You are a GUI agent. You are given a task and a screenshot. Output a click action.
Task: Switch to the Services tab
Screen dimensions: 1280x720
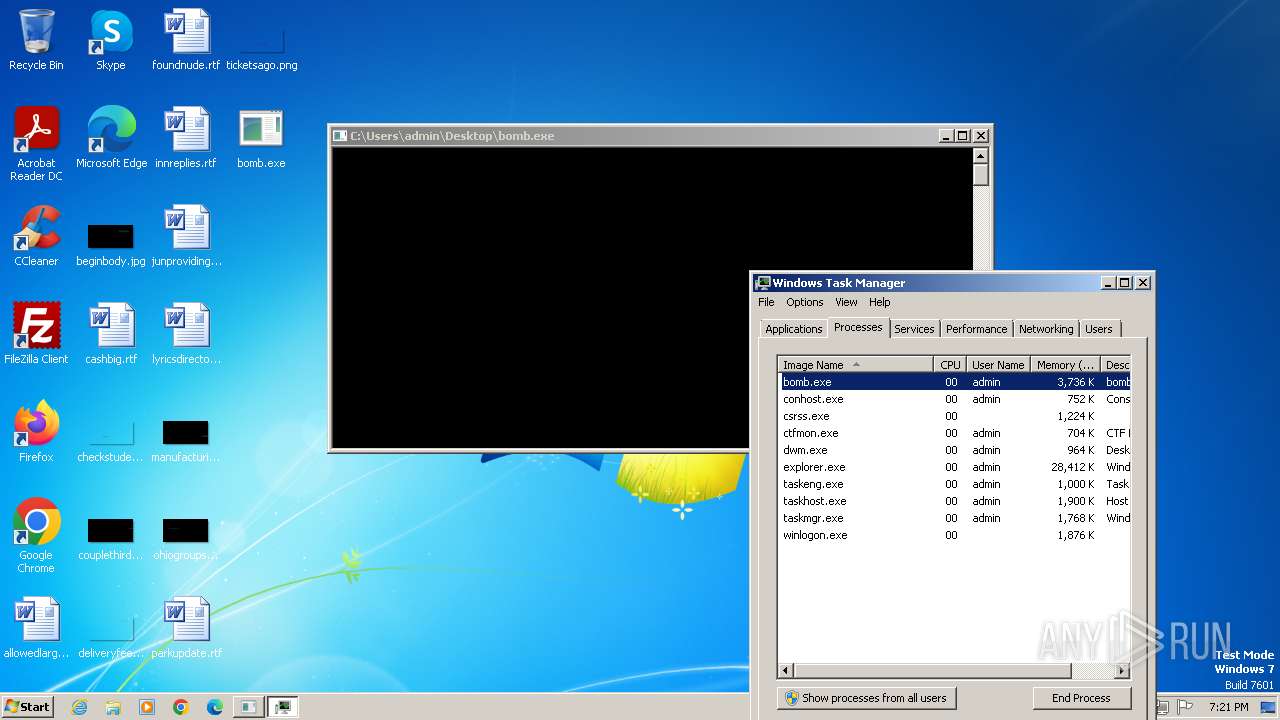click(x=914, y=329)
